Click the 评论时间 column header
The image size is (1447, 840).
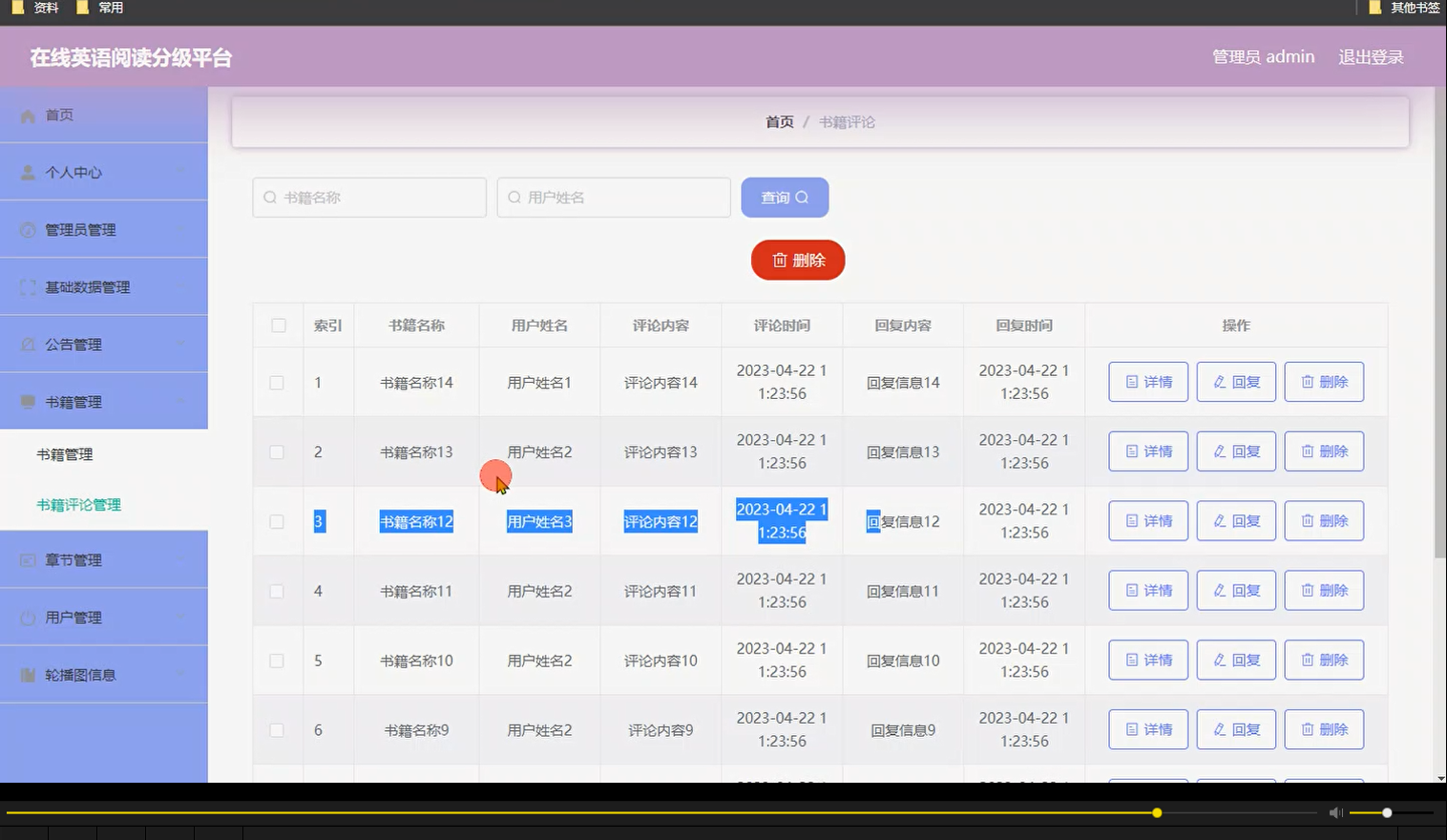782,325
